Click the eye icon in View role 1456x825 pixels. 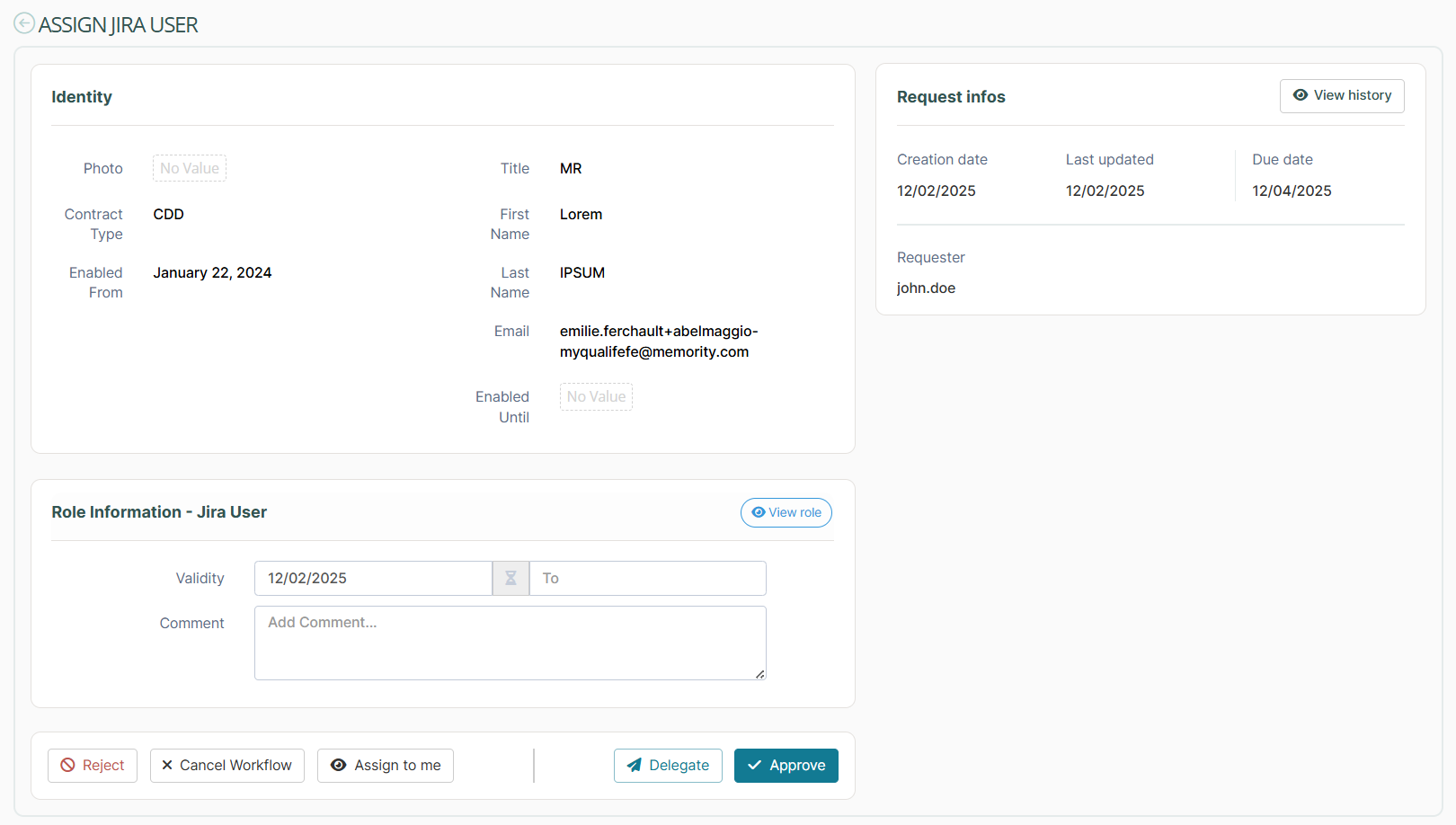[x=759, y=512]
